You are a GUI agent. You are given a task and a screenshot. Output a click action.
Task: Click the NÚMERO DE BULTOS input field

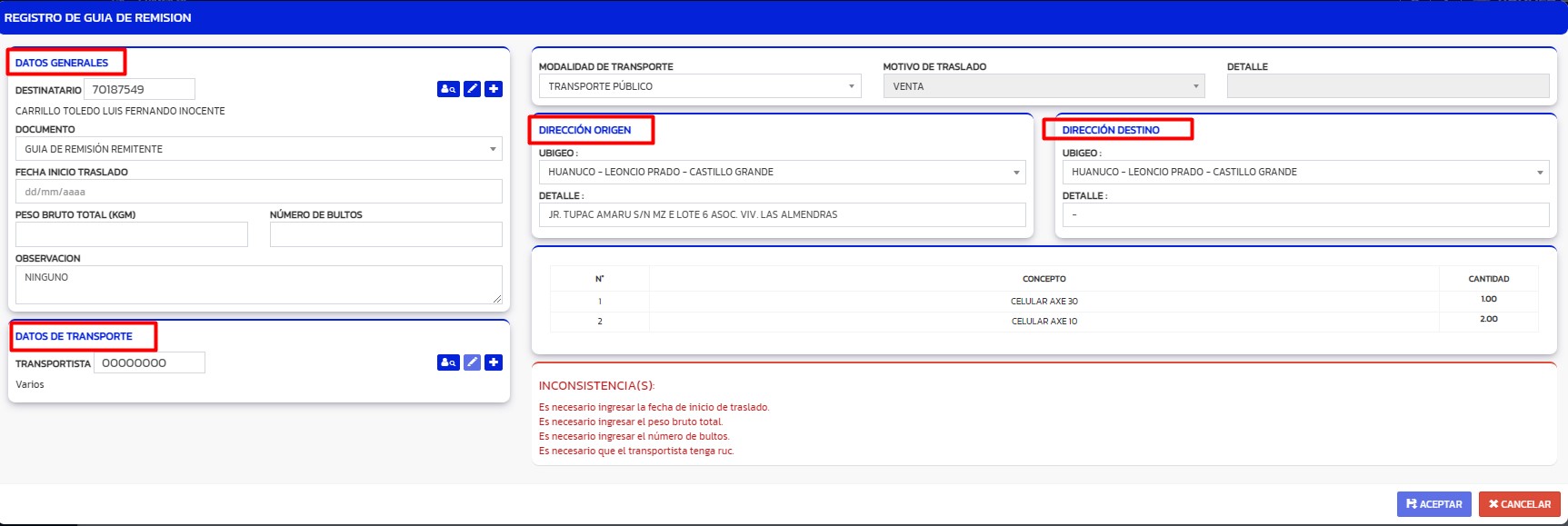[386, 234]
